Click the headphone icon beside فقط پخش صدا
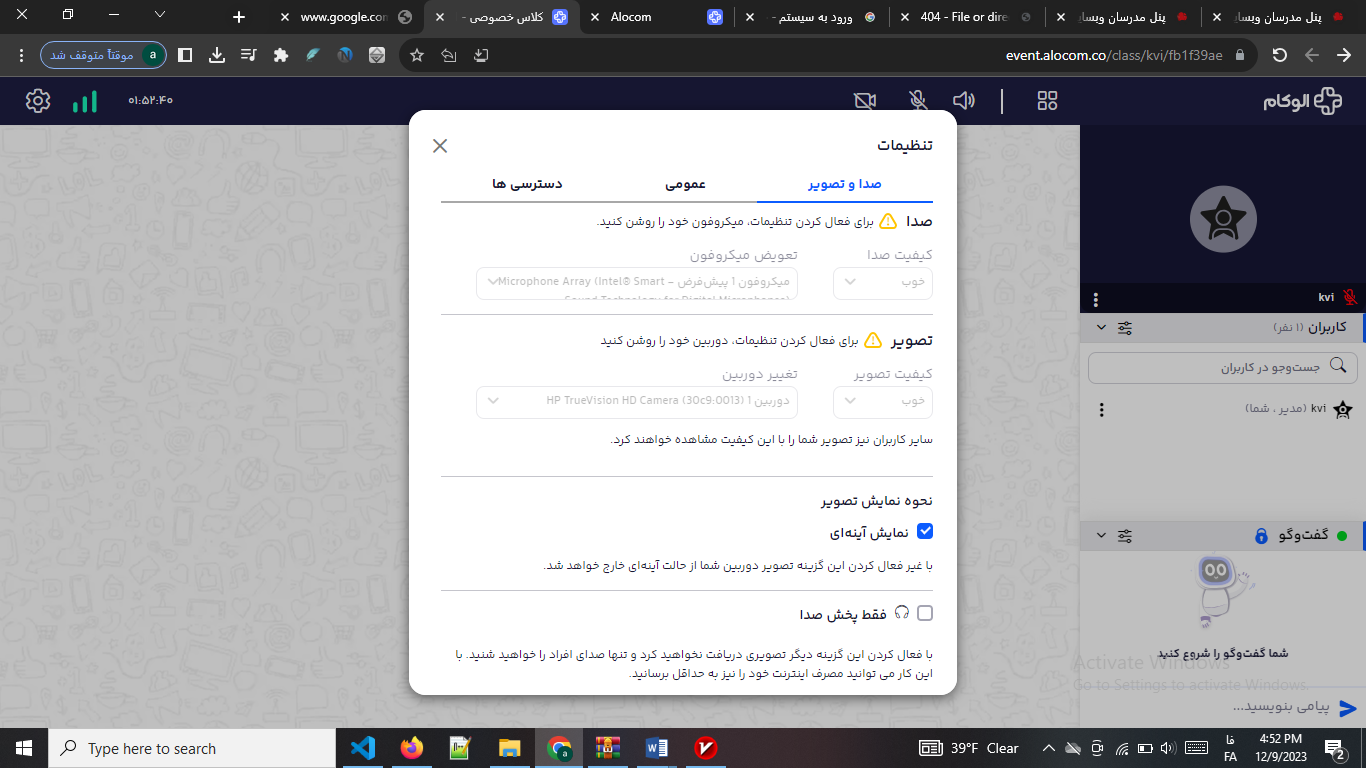 coord(902,613)
